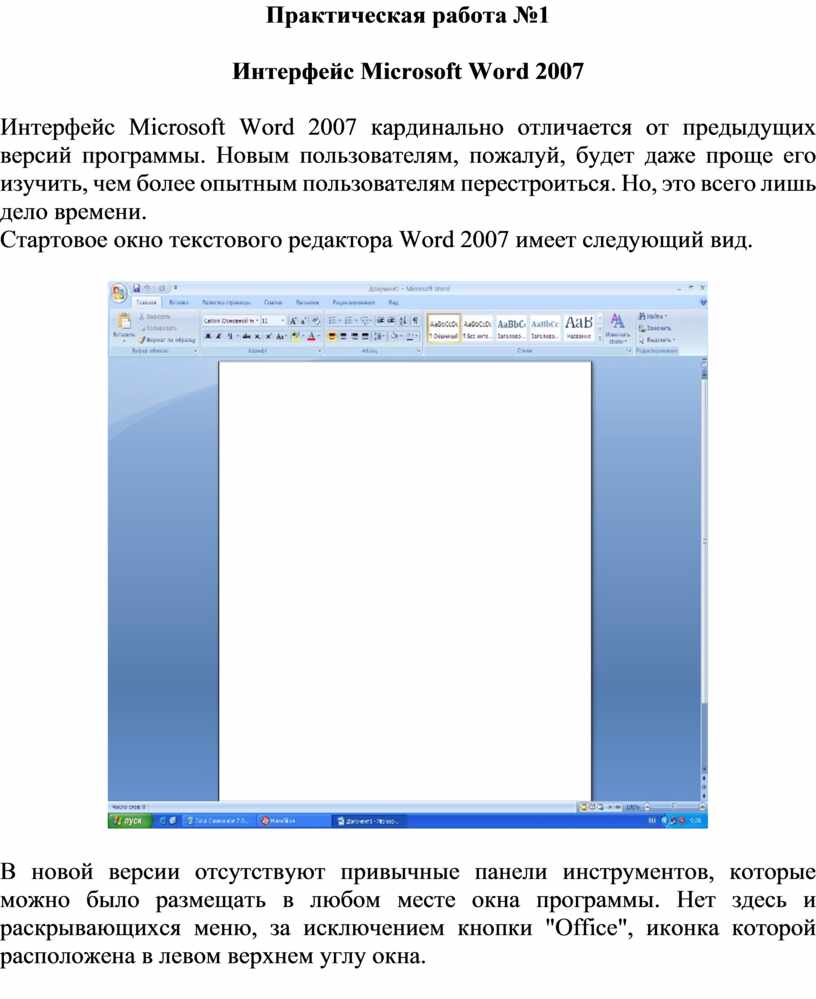Open the Clipboard group dialog launcher
816x999 pixels.
tap(196, 350)
